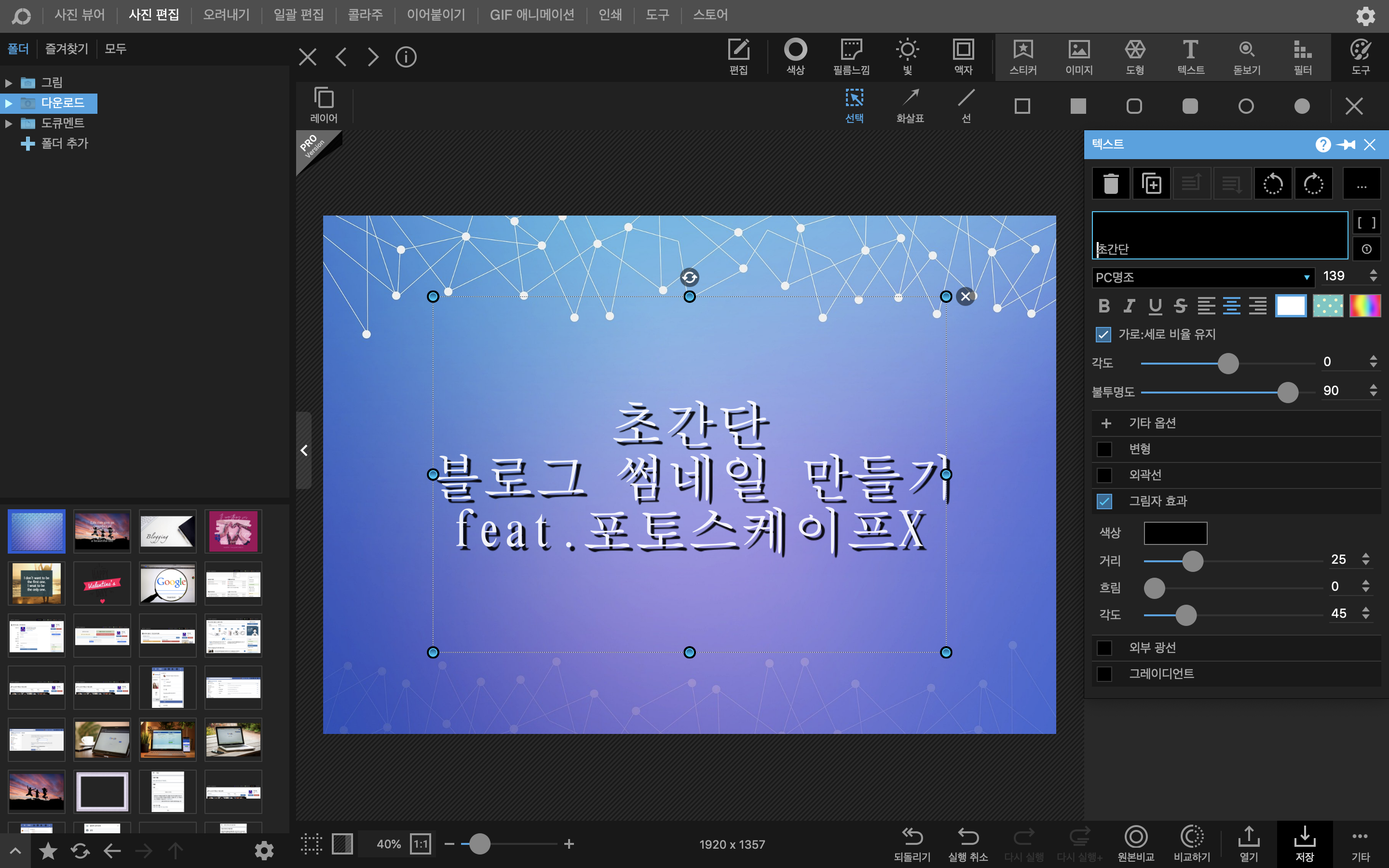Open the 필름느낌 film effect icon
The height and width of the screenshot is (868, 1389).
851,56
